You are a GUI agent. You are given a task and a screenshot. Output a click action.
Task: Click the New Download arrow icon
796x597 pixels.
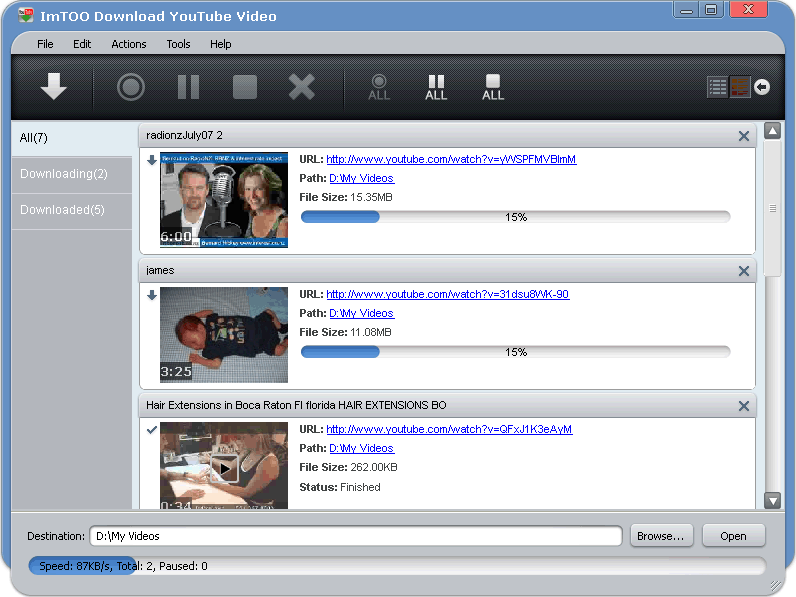coord(53,86)
